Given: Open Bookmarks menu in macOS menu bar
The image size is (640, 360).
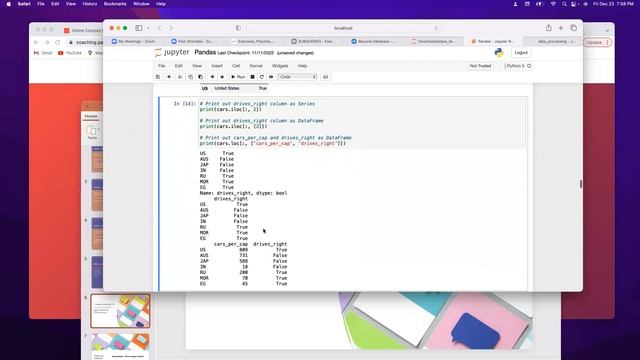Looking at the screenshot, I should 115,4.
